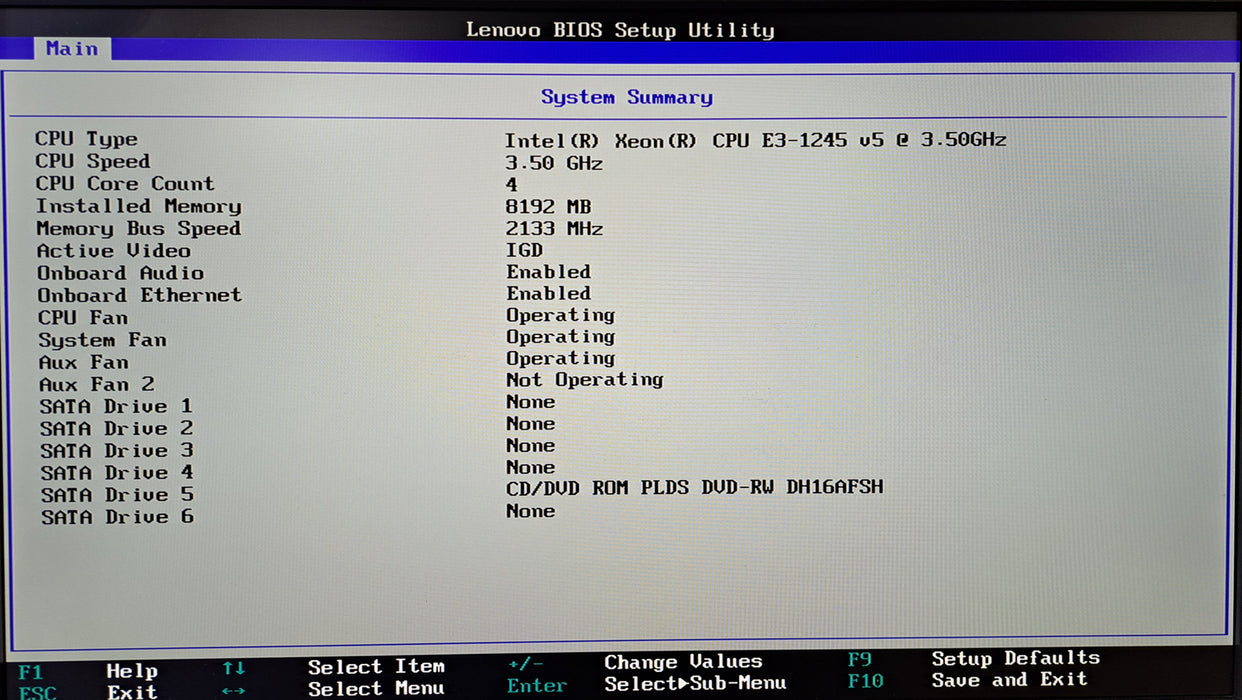Click Operating status of System Fan
The image size is (1242, 700).
[560, 337]
